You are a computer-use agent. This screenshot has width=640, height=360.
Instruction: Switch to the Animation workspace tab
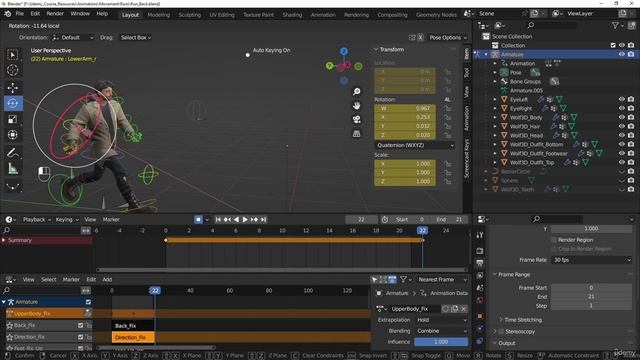point(323,15)
